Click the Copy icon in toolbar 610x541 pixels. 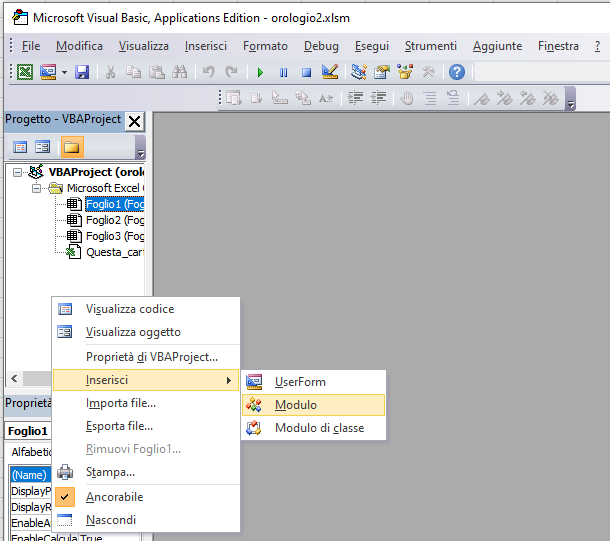pos(133,72)
